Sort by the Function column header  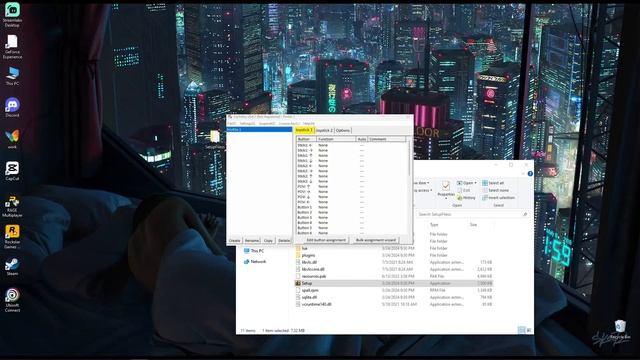click(336, 139)
